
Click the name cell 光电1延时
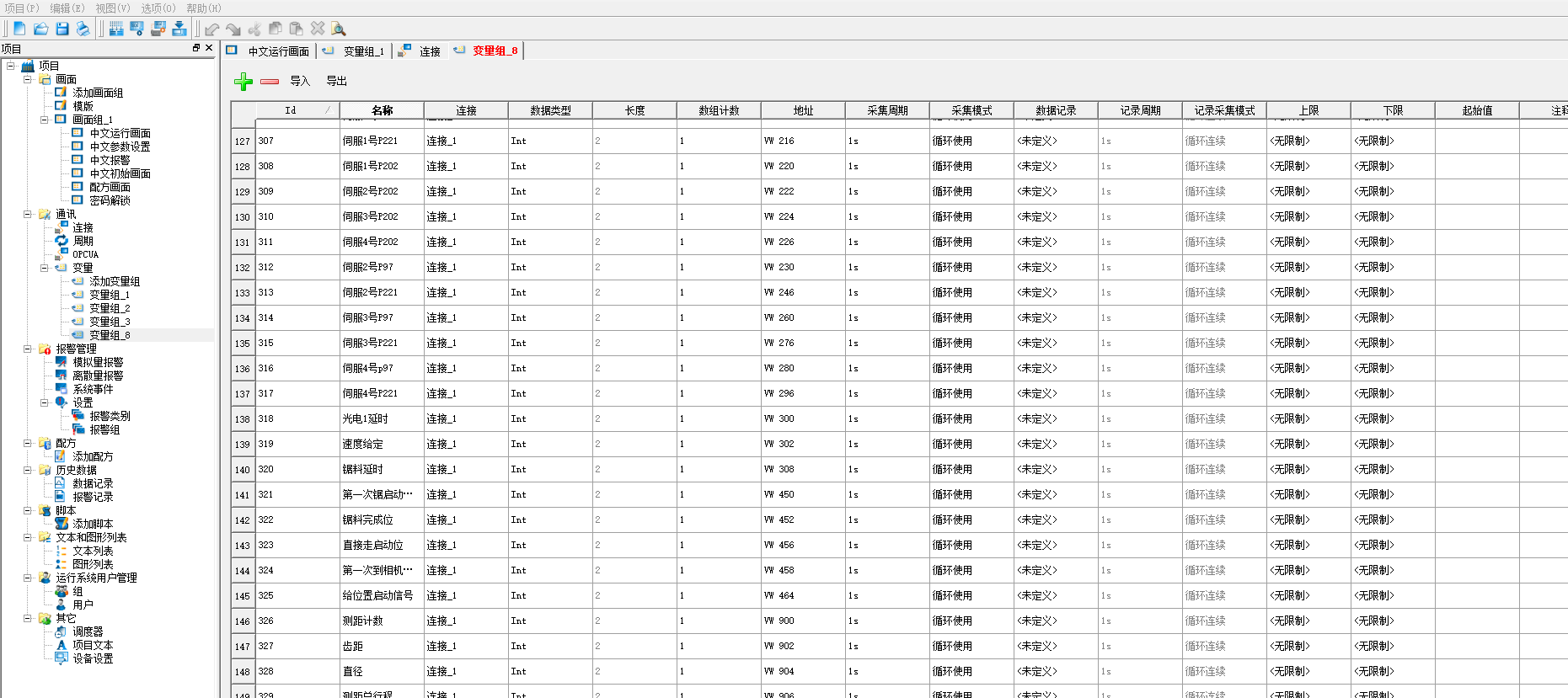(382, 418)
